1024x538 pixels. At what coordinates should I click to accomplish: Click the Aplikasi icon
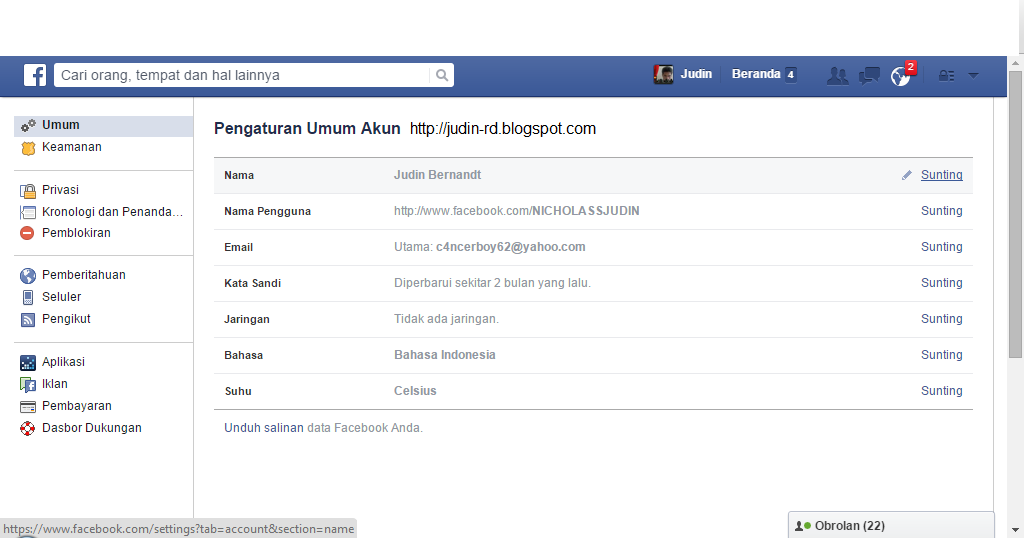[x=27, y=362]
